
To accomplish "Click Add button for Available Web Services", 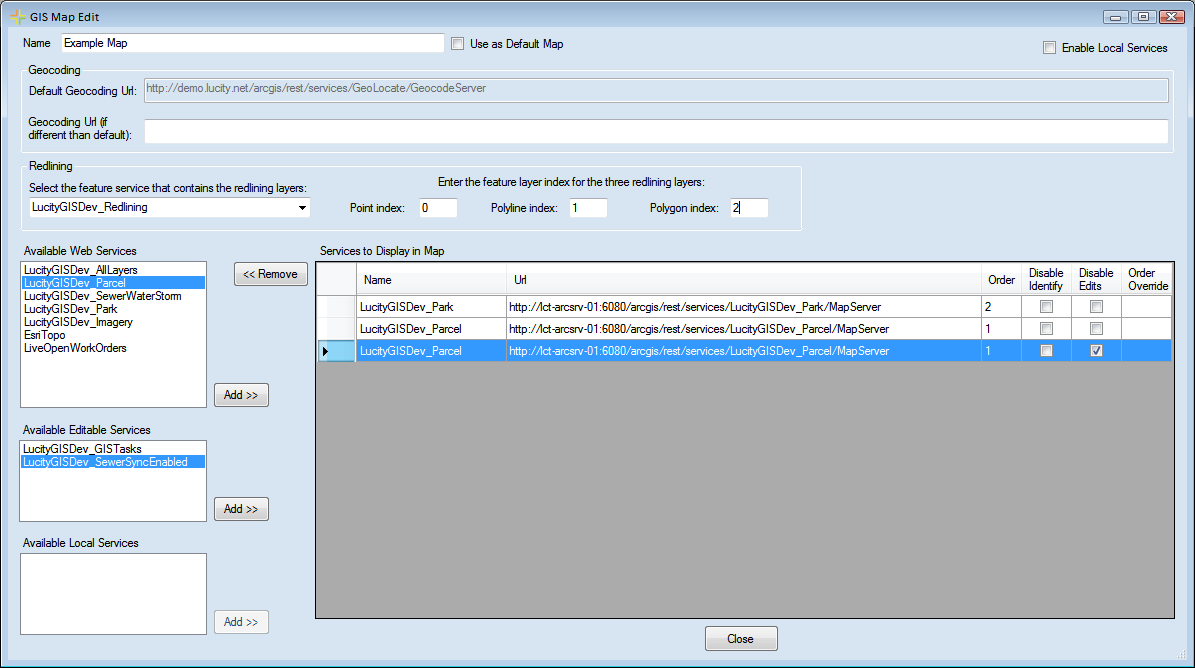I will click(241, 395).
